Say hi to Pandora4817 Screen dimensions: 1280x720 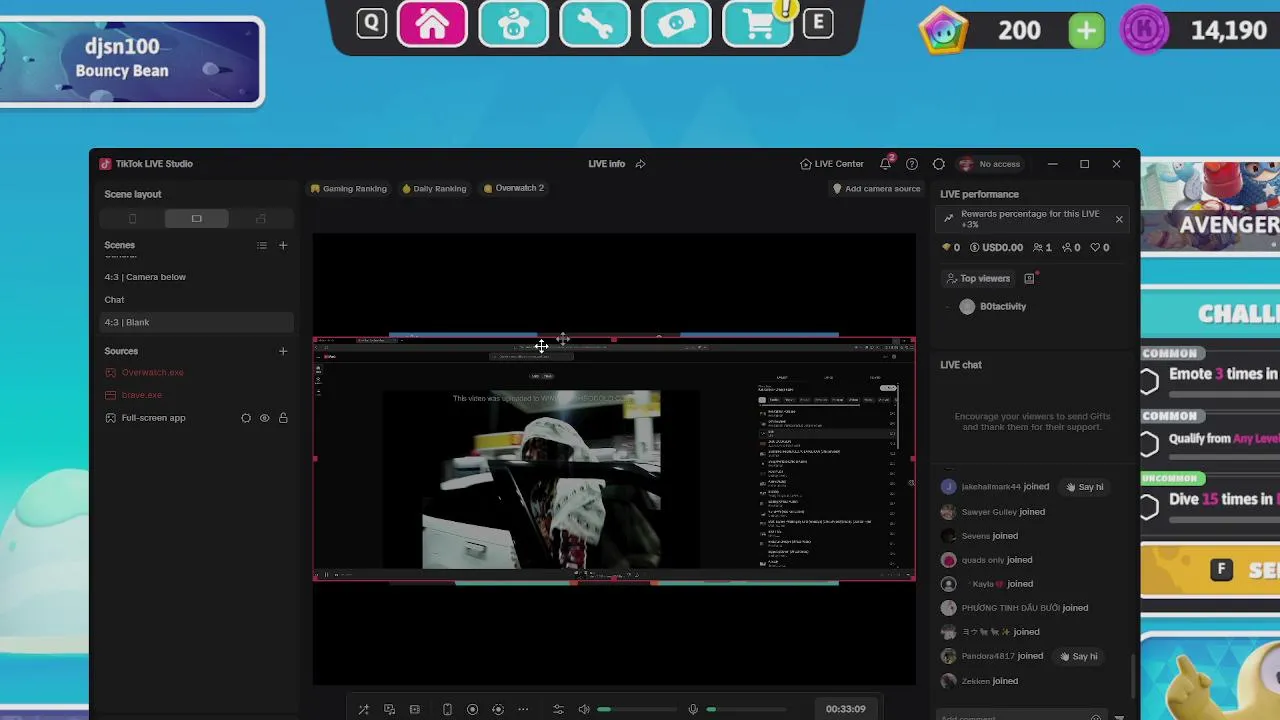pyautogui.click(x=1078, y=656)
